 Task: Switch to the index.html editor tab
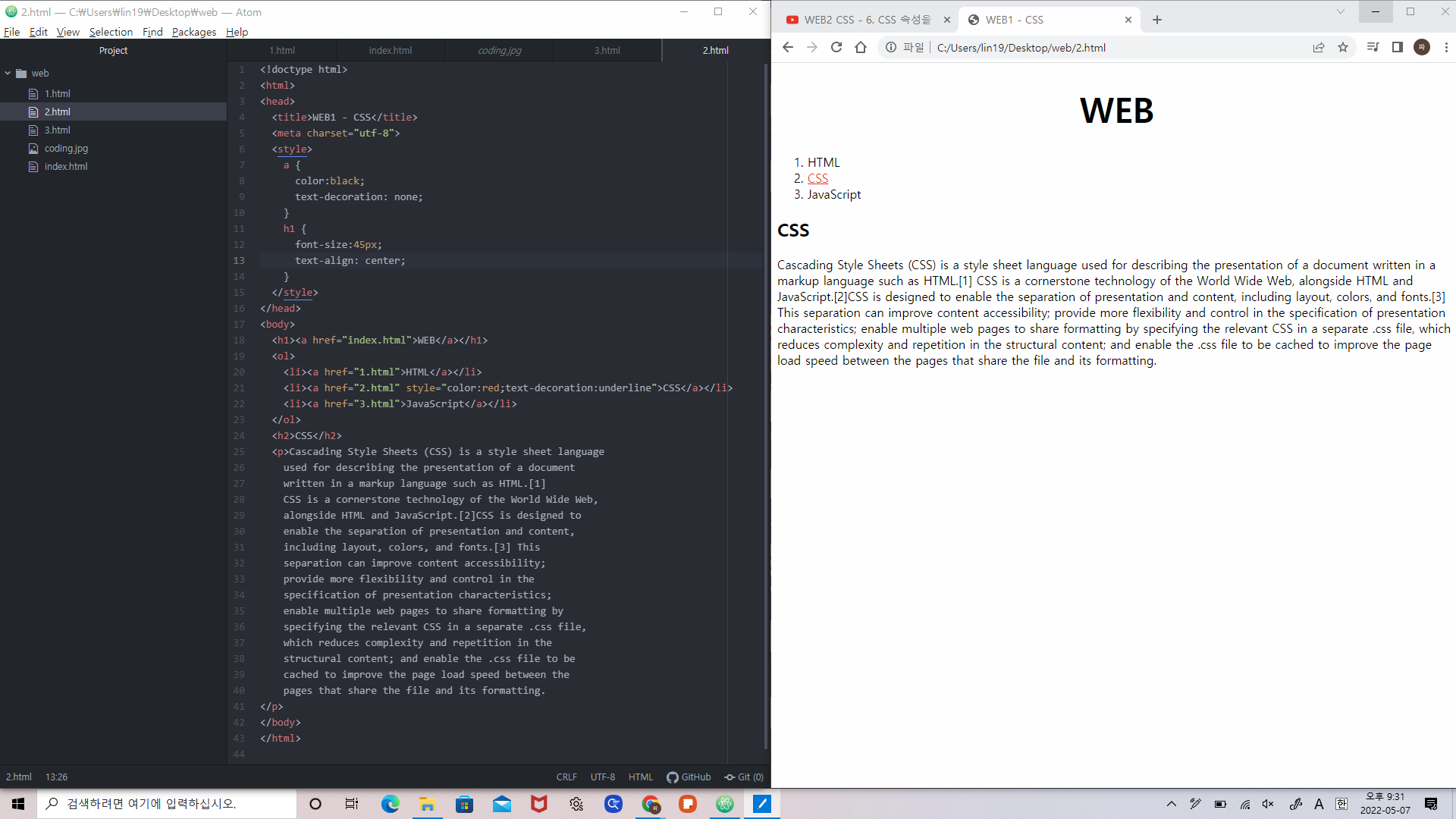tap(391, 50)
